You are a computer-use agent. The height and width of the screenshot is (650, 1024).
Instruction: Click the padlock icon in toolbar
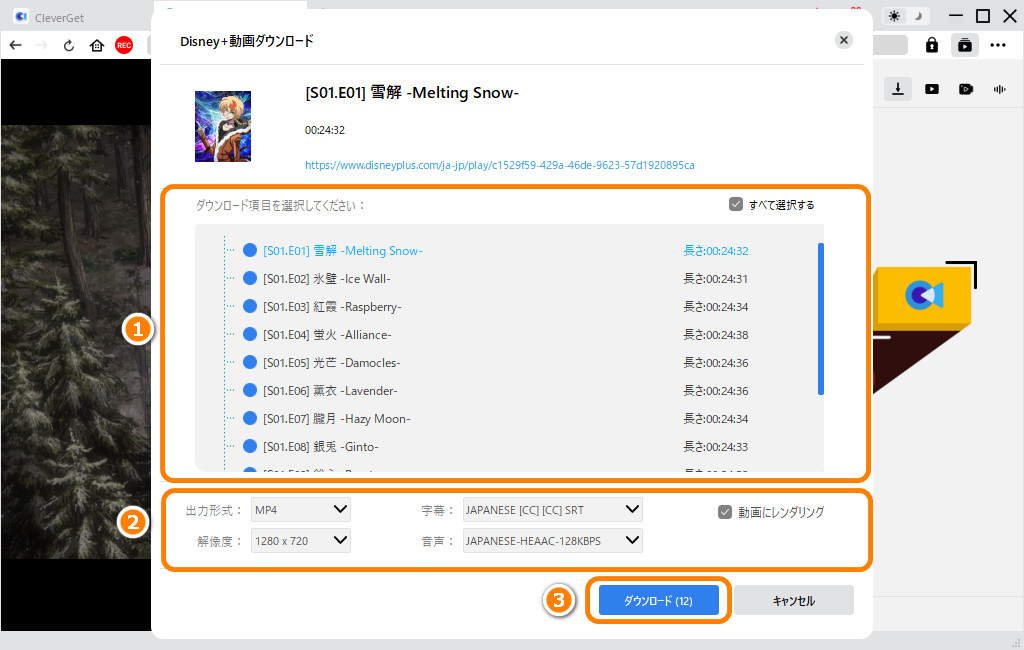(x=931, y=45)
